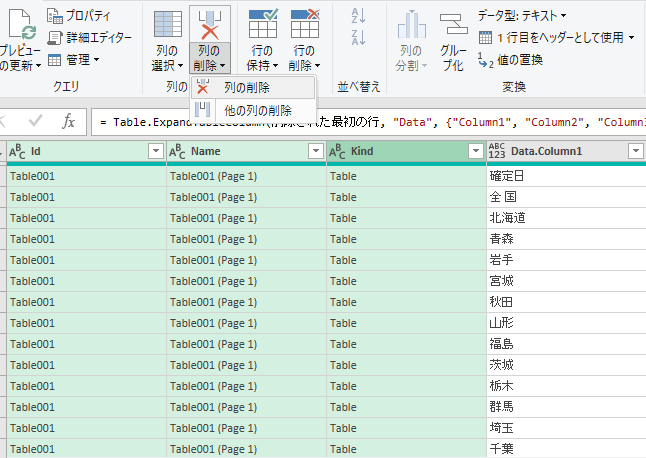Sort ascending with the A-Z icon
The image size is (646, 458).
click(x=358, y=16)
